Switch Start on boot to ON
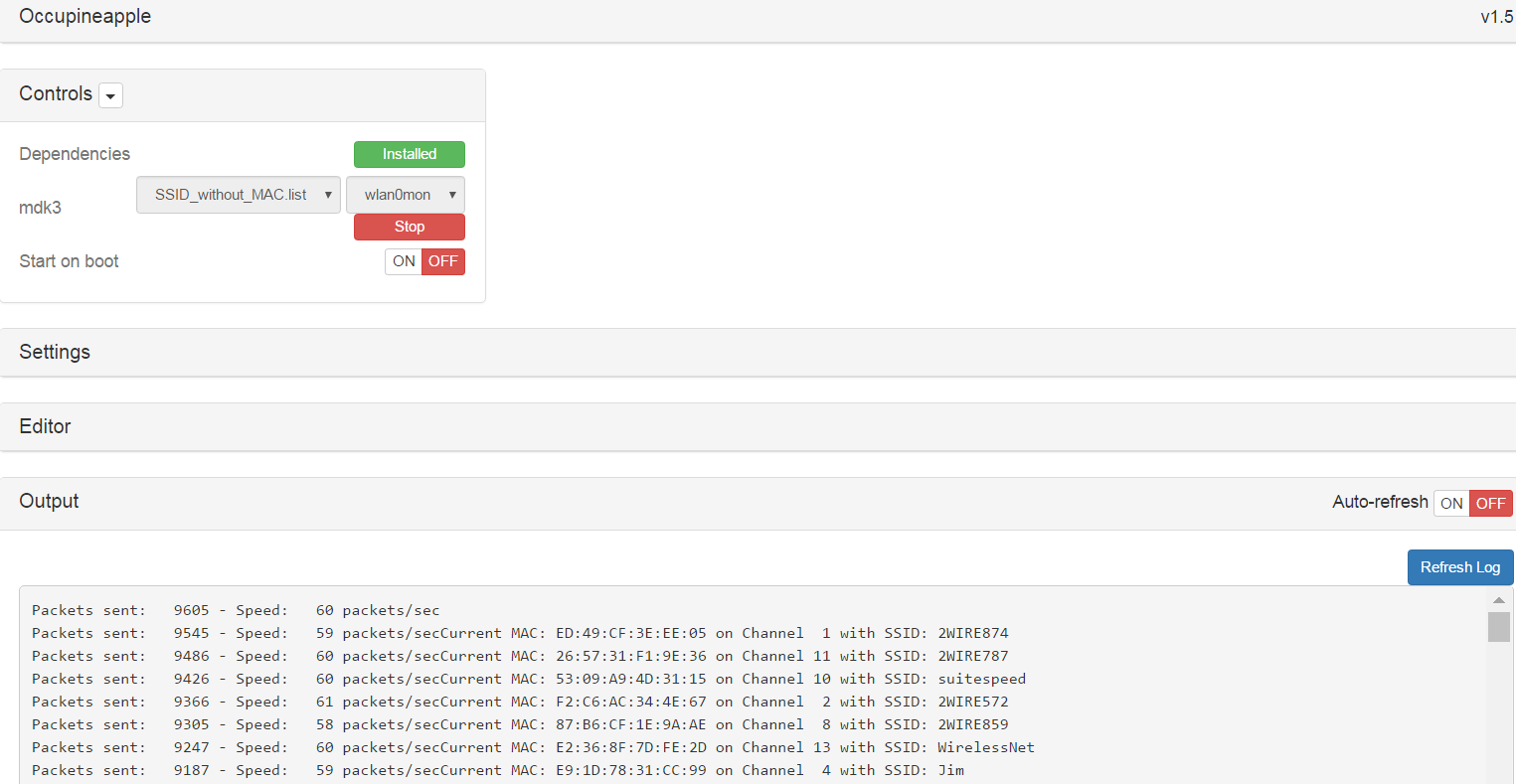1516x784 pixels. 404,261
